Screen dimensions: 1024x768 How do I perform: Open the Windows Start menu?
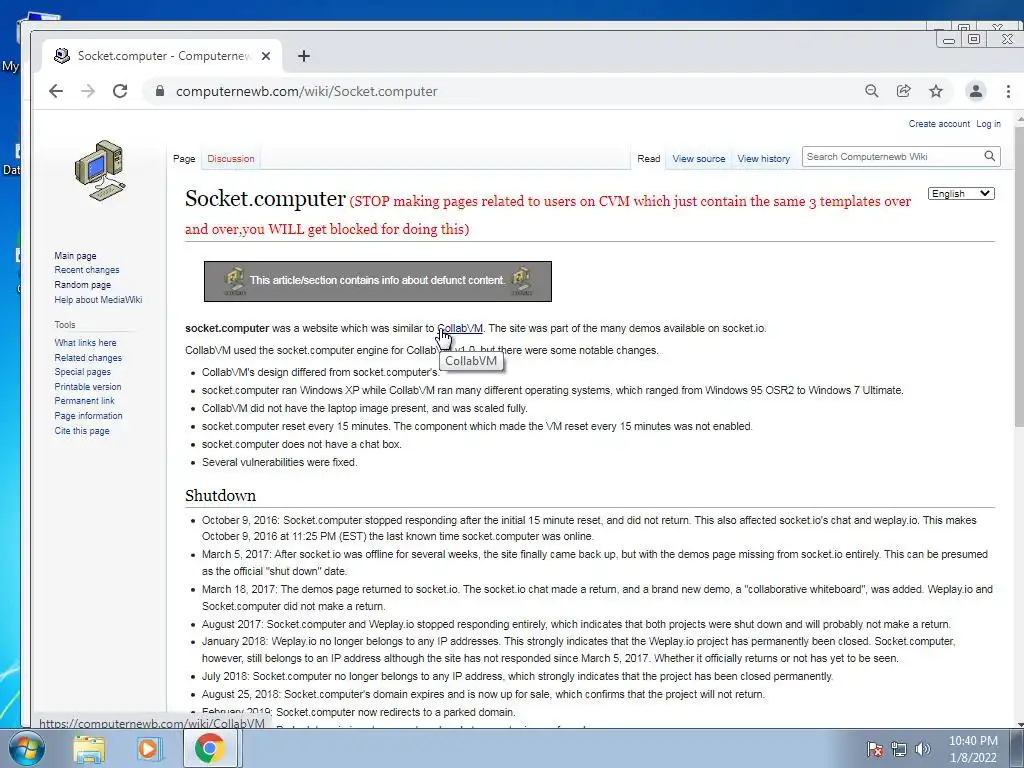click(x=27, y=748)
